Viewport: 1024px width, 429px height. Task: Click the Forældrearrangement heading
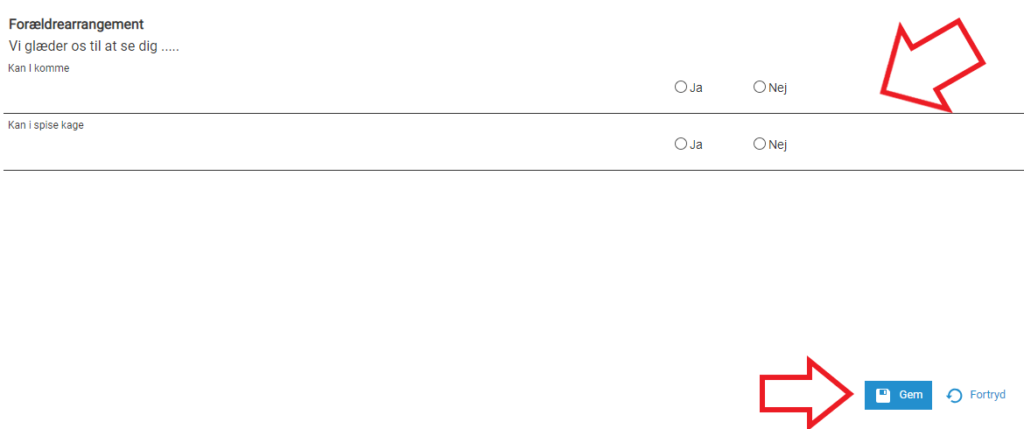[x=76, y=24]
